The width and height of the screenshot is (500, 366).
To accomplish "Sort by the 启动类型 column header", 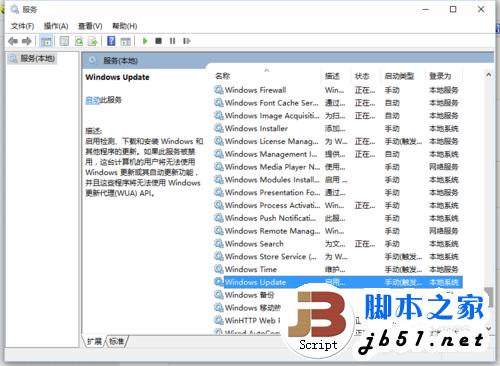I will [399, 76].
